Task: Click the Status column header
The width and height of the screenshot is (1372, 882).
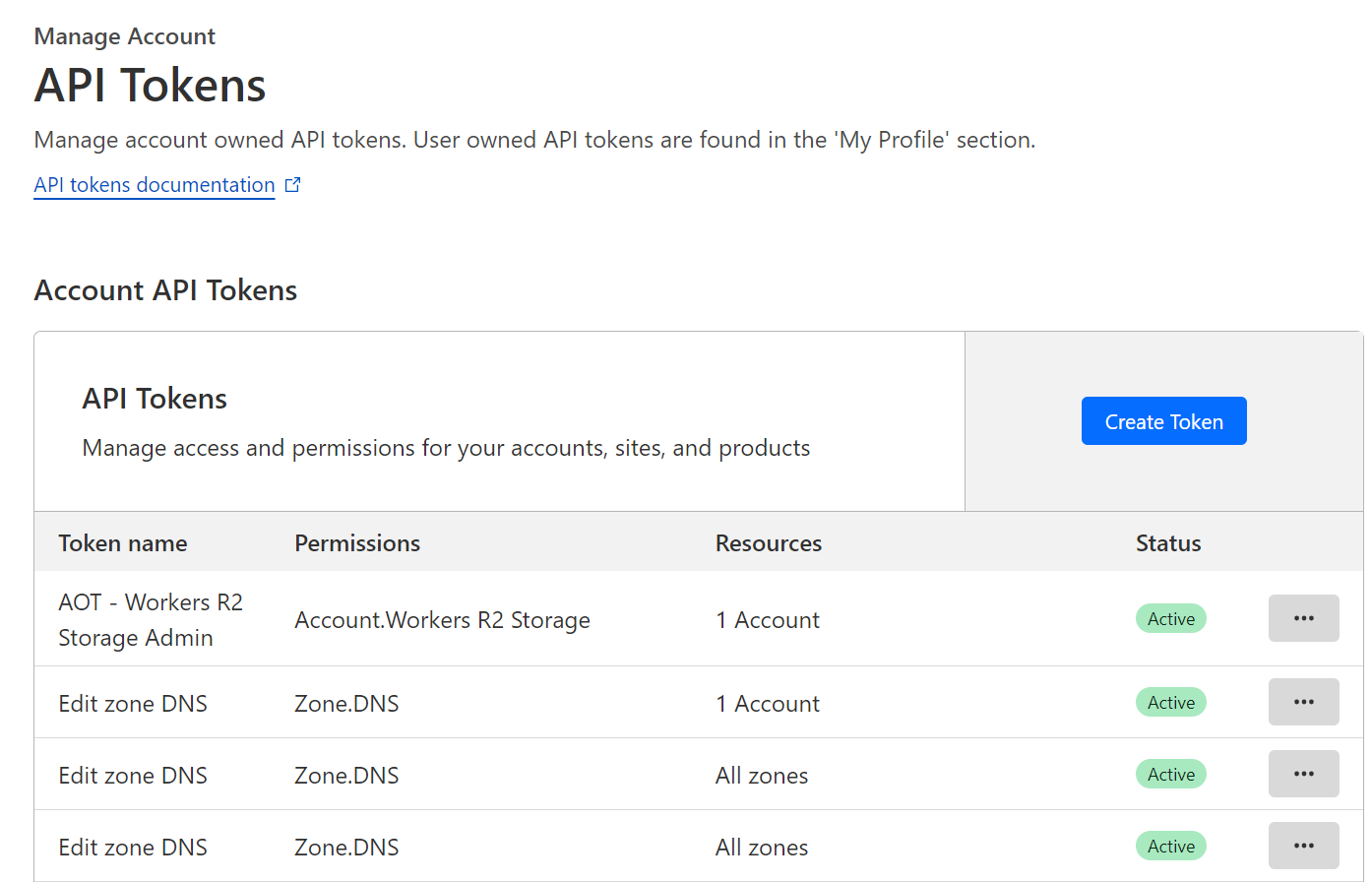Action: point(1168,543)
